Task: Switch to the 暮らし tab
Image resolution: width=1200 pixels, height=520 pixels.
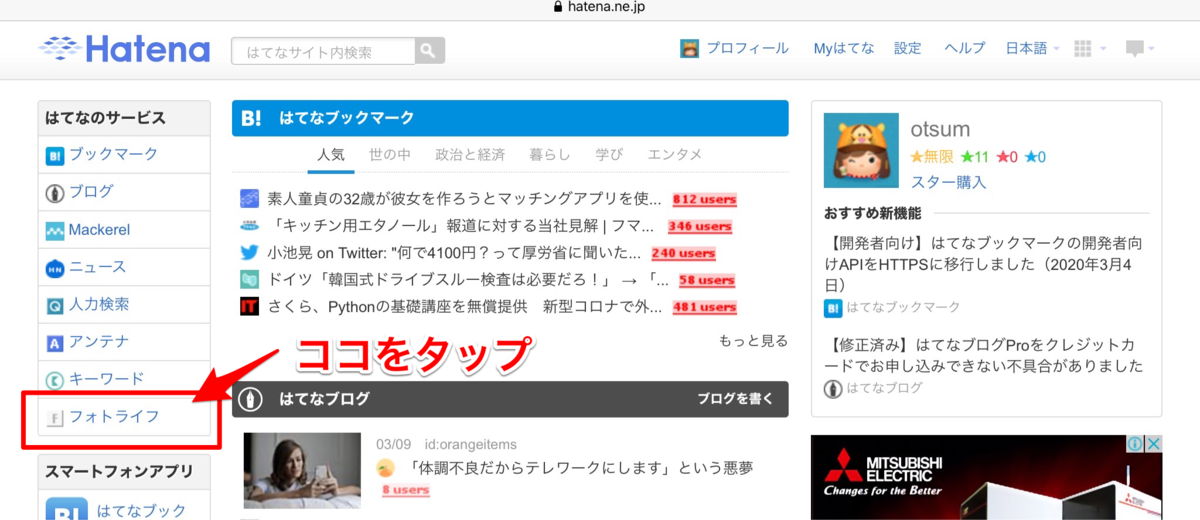Action: tap(550, 154)
